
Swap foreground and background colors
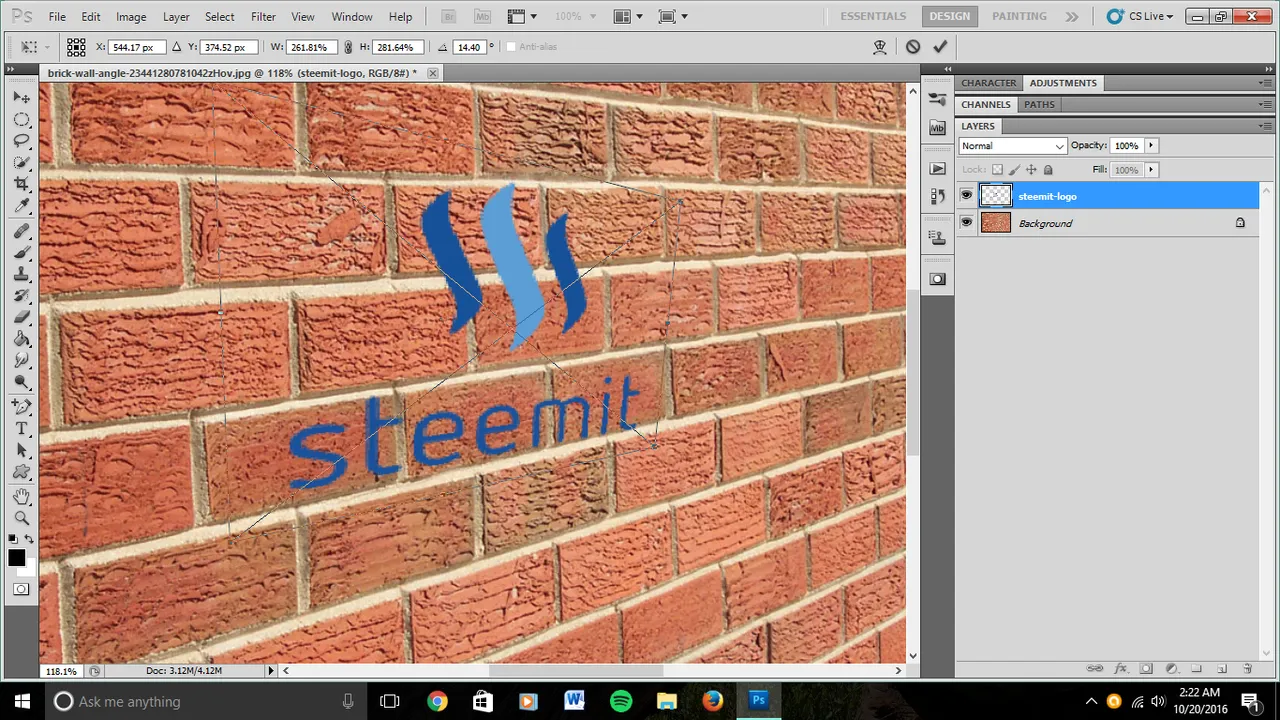(29, 540)
